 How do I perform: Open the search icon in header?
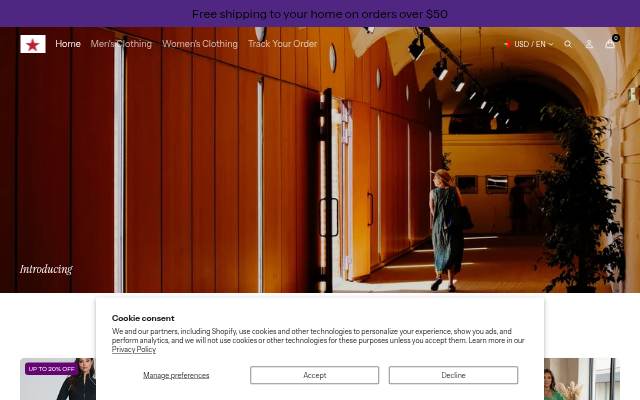[568, 44]
